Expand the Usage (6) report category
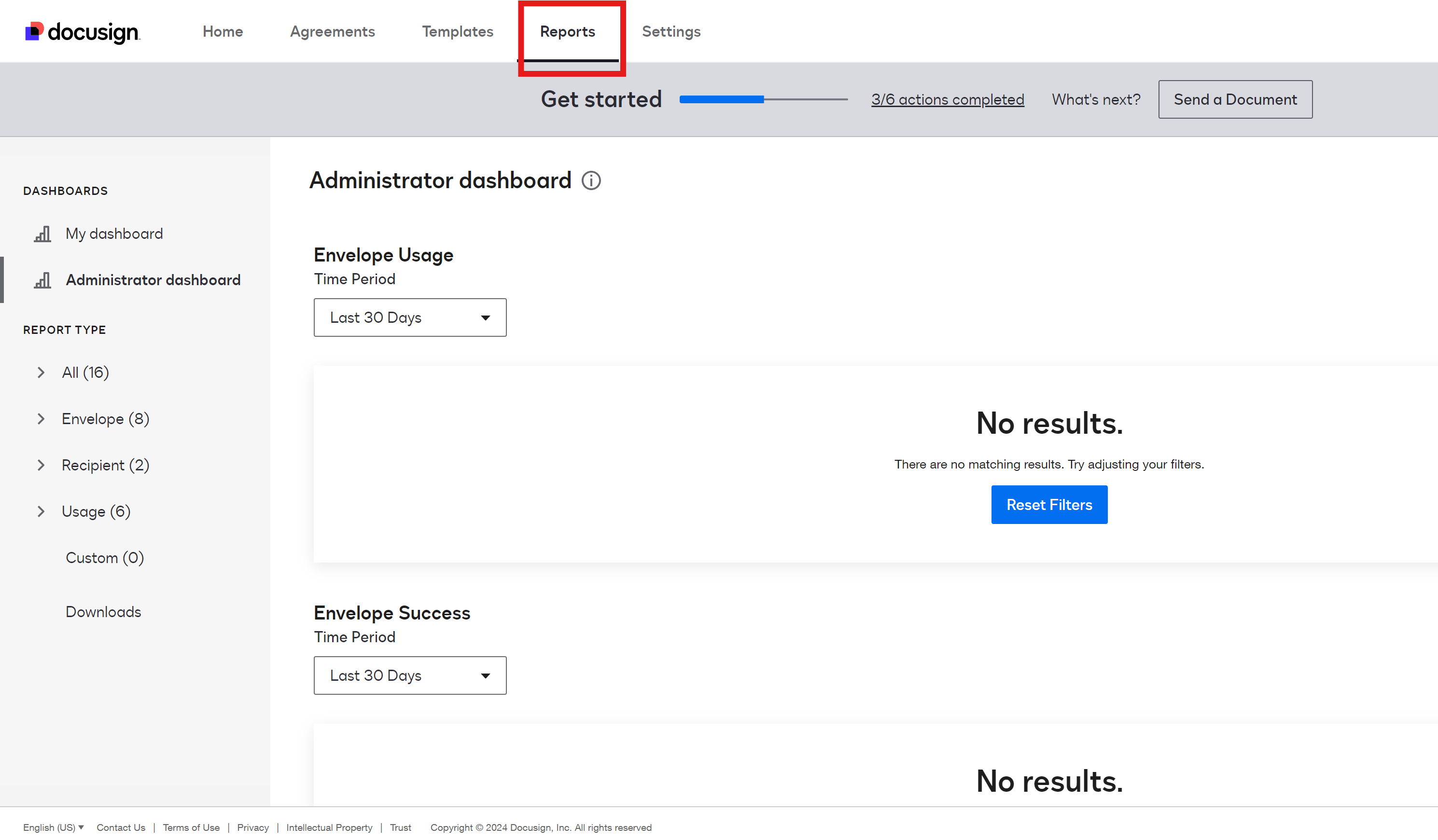The image size is (1438, 840). tap(41, 511)
